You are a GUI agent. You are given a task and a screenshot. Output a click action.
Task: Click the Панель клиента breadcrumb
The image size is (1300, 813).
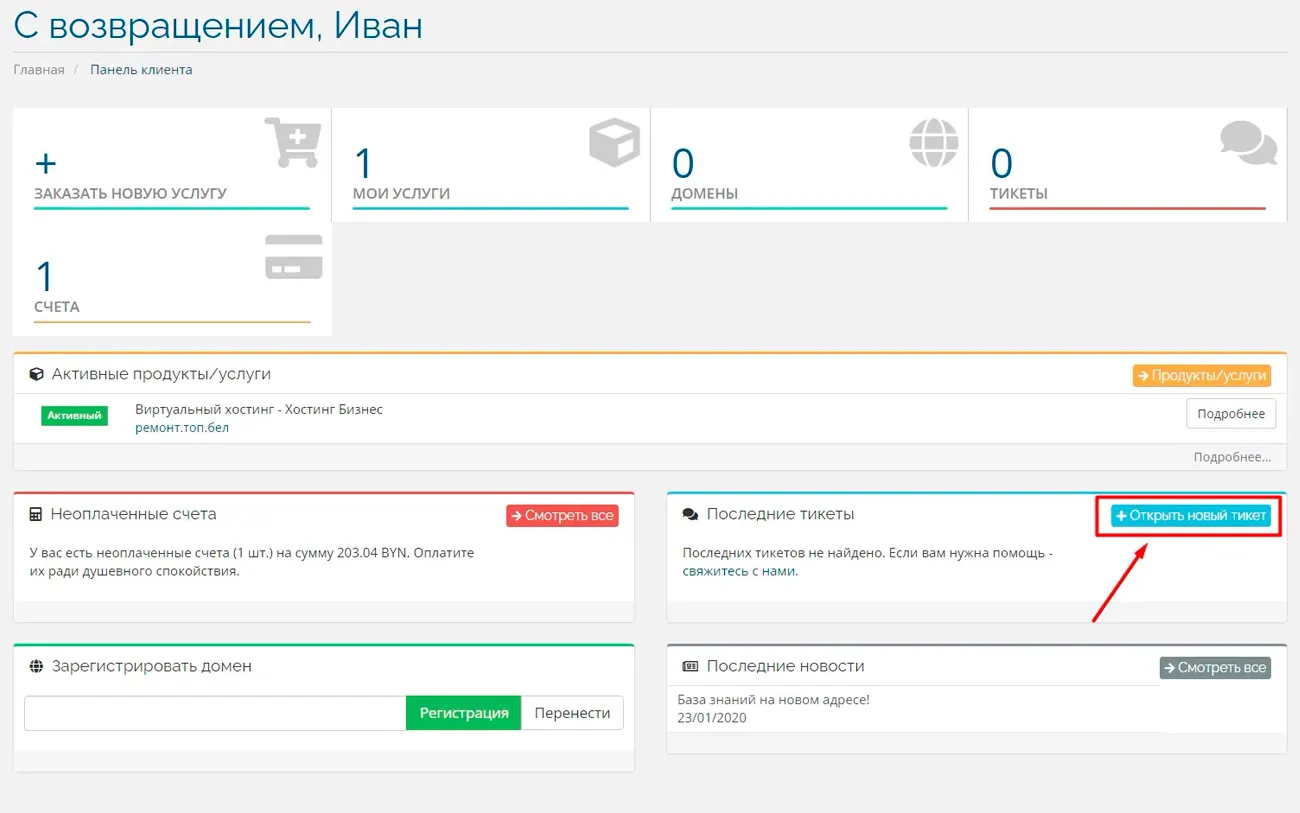click(141, 70)
